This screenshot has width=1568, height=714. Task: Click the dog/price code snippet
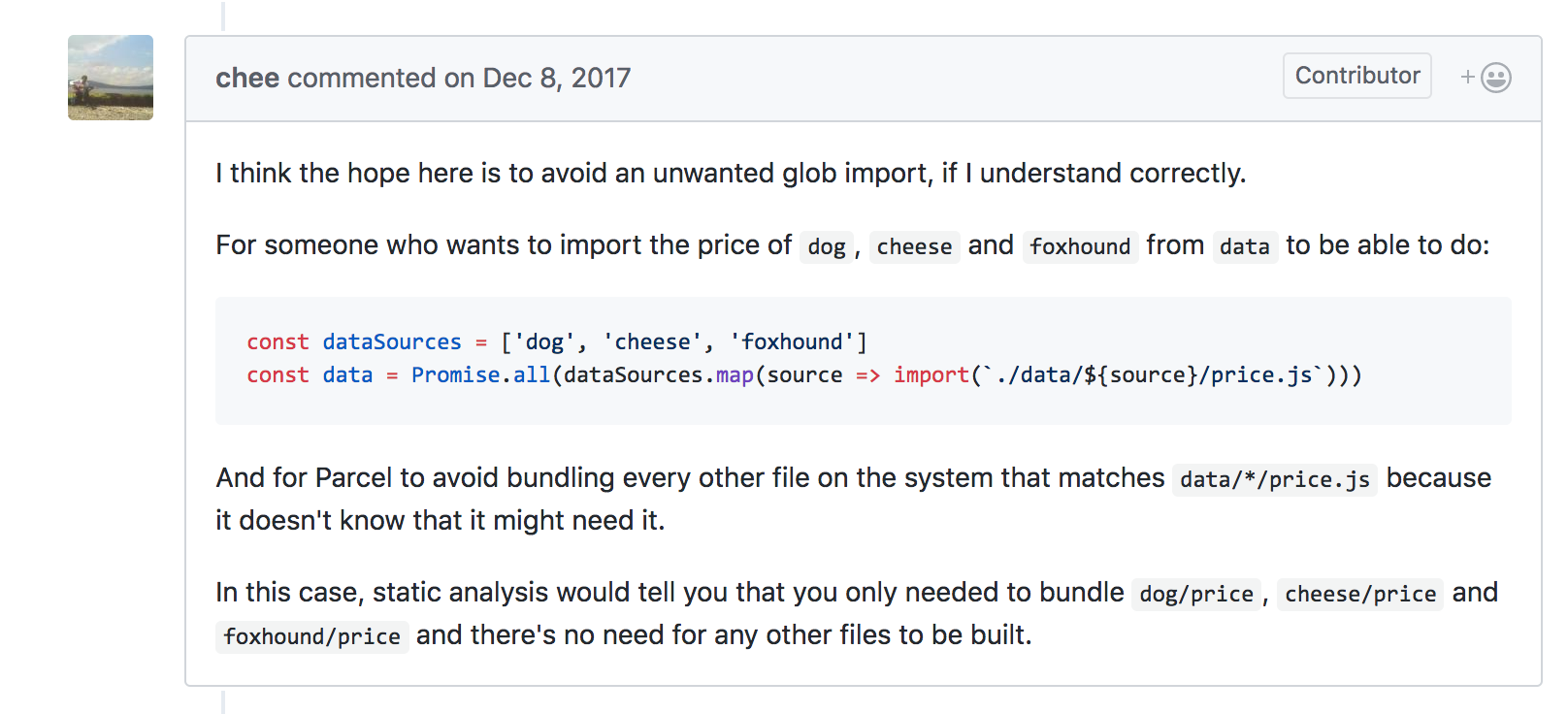point(1195,594)
